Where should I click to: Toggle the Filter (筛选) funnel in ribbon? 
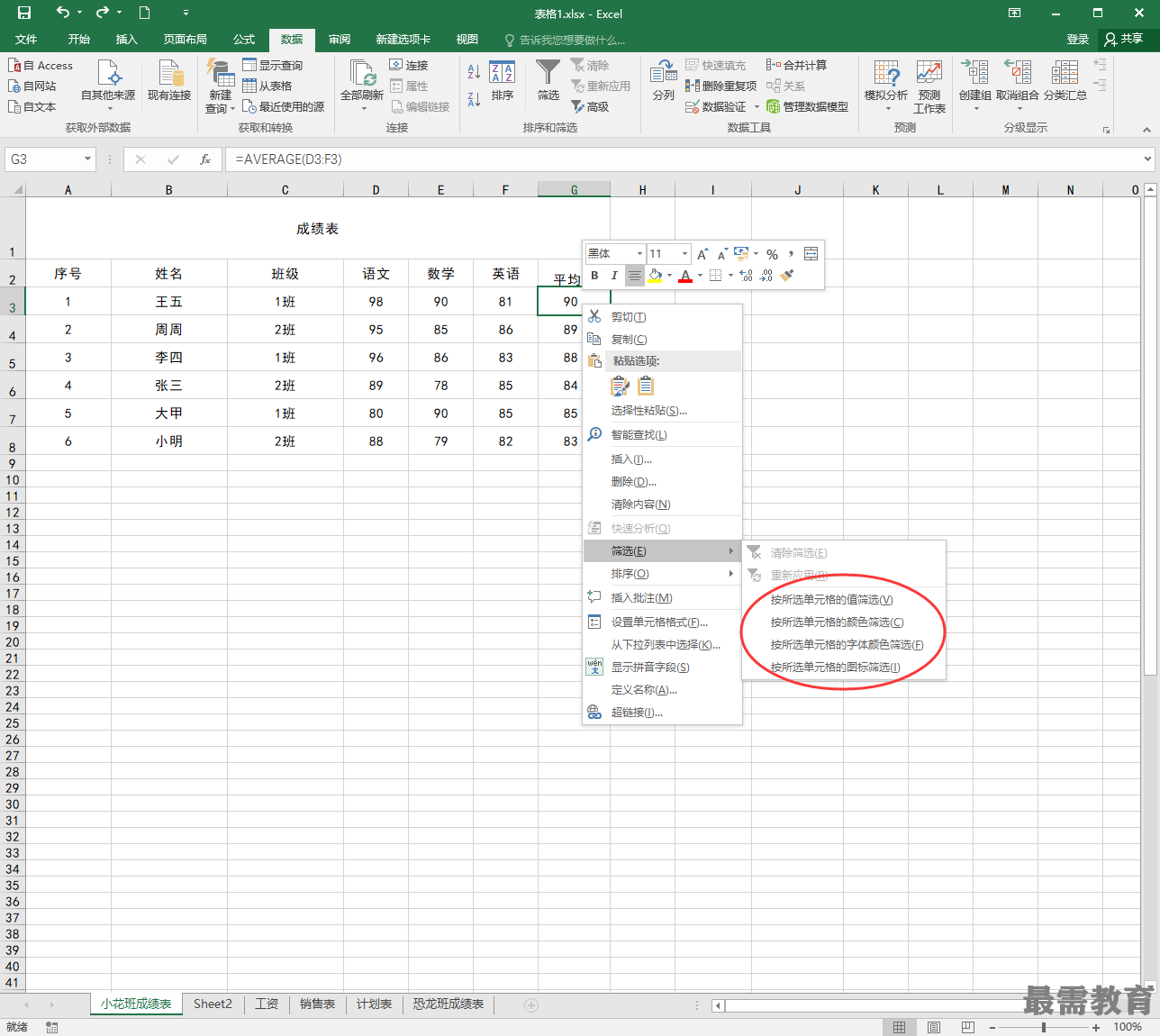(x=548, y=81)
